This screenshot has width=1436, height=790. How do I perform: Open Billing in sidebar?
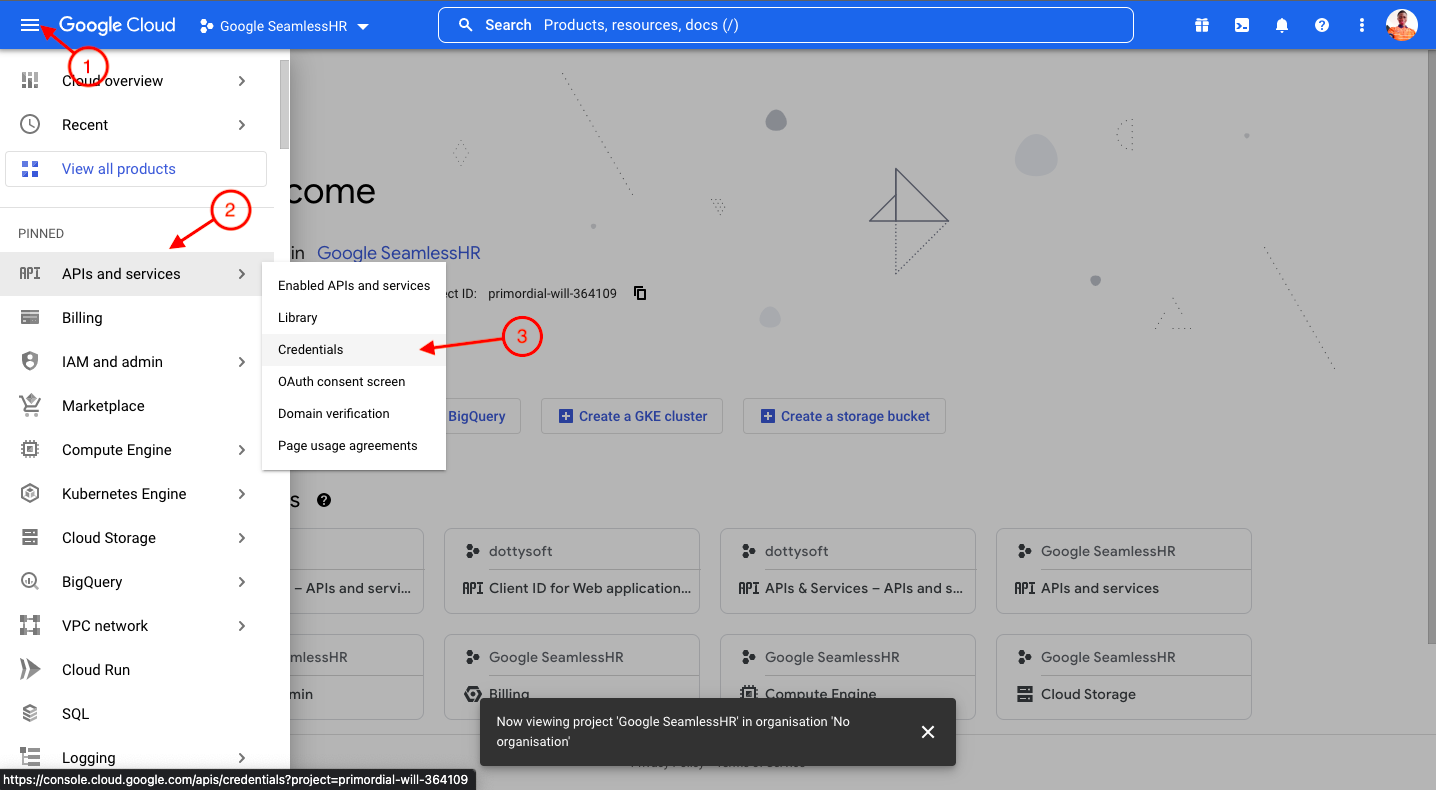coord(137,318)
